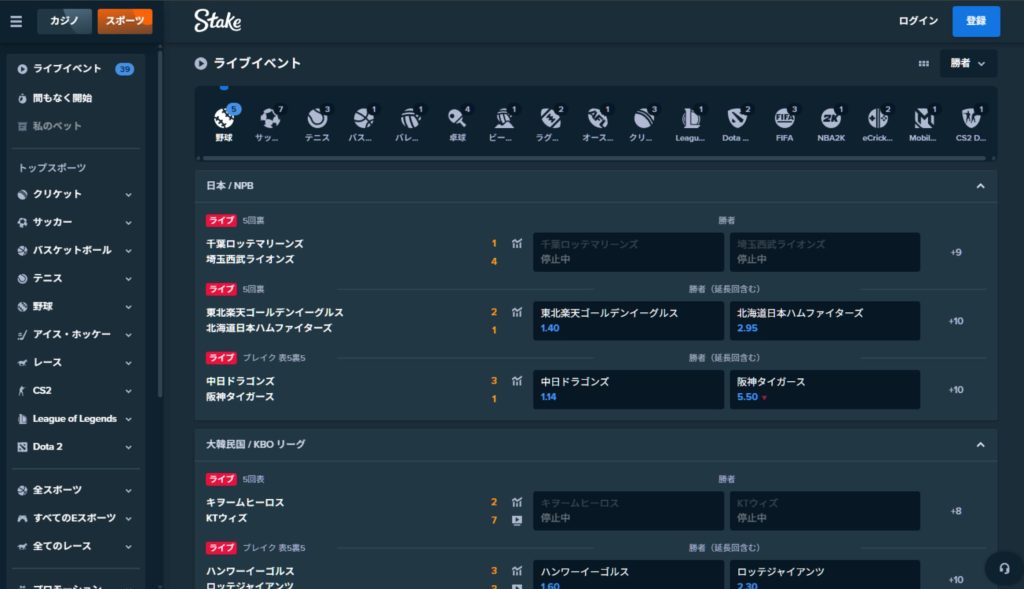Open the hamburger menu
1024x589 pixels.
pyautogui.click(x=16, y=22)
